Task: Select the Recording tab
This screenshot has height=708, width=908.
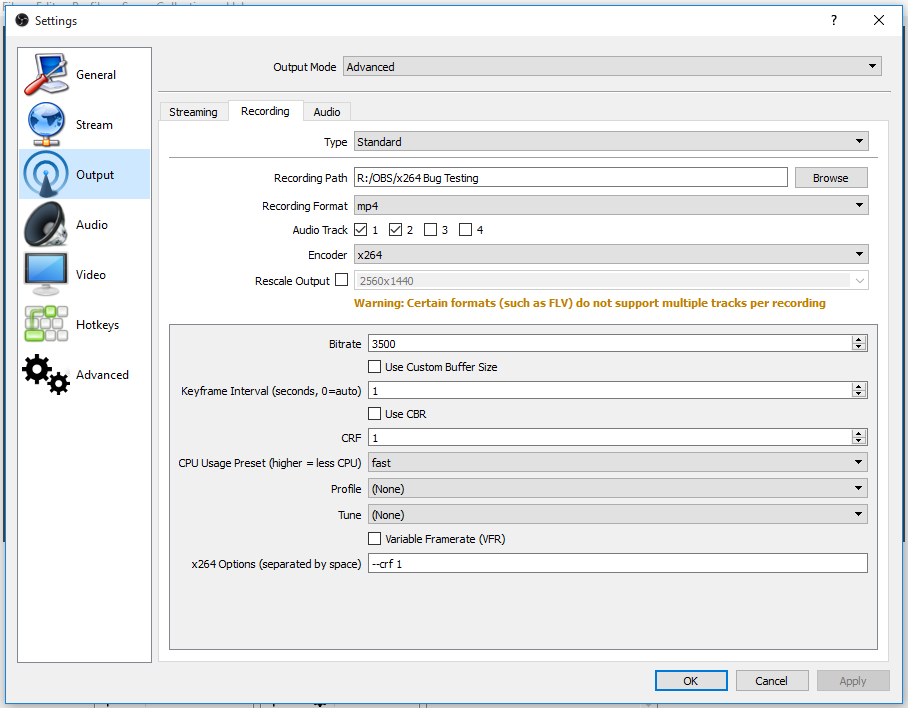Action: 265,111
